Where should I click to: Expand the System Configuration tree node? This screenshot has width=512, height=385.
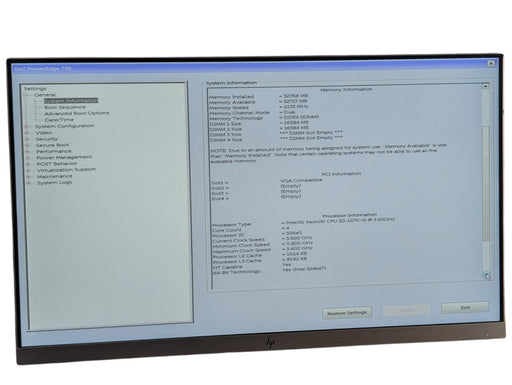[27, 126]
